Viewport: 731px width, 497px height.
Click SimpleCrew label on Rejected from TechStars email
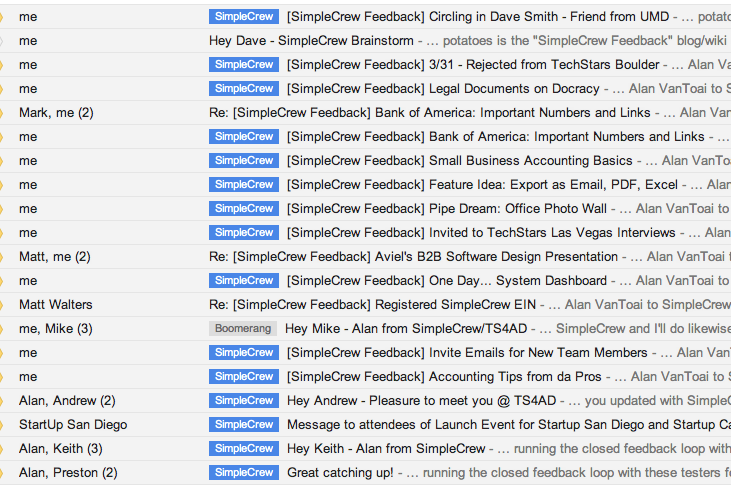coord(244,64)
